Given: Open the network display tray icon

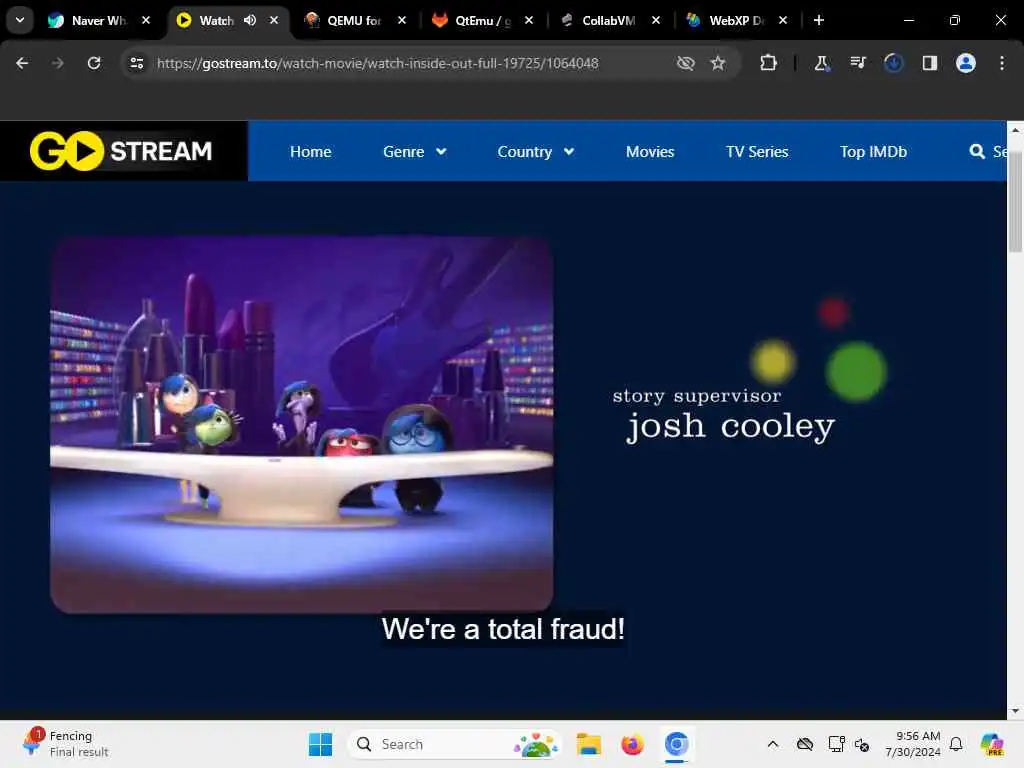Looking at the screenshot, I should tap(836, 744).
